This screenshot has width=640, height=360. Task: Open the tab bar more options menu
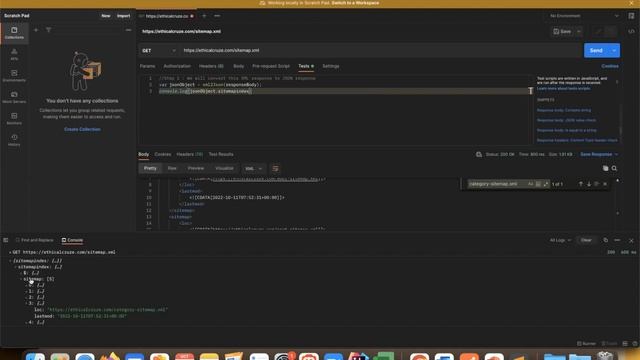pos(217,16)
